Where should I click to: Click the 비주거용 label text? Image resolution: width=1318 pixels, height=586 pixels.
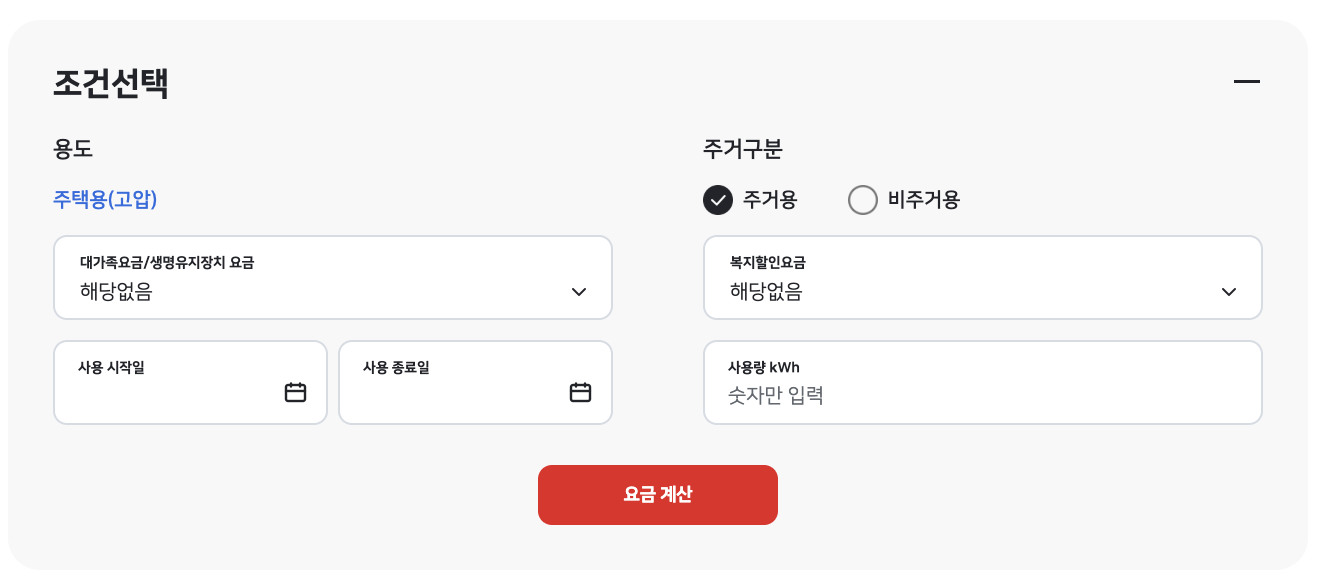point(924,200)
